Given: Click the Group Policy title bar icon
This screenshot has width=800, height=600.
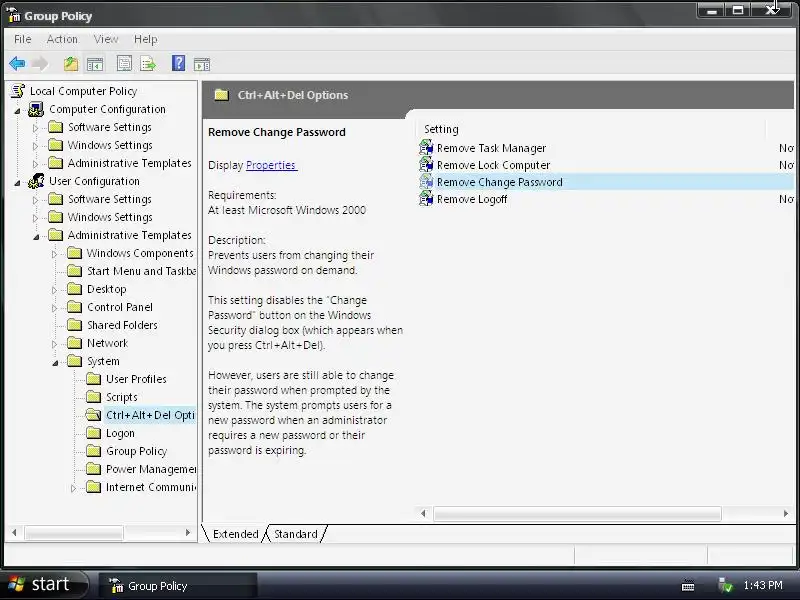Looking at the screenshot, I should (14, 15).
